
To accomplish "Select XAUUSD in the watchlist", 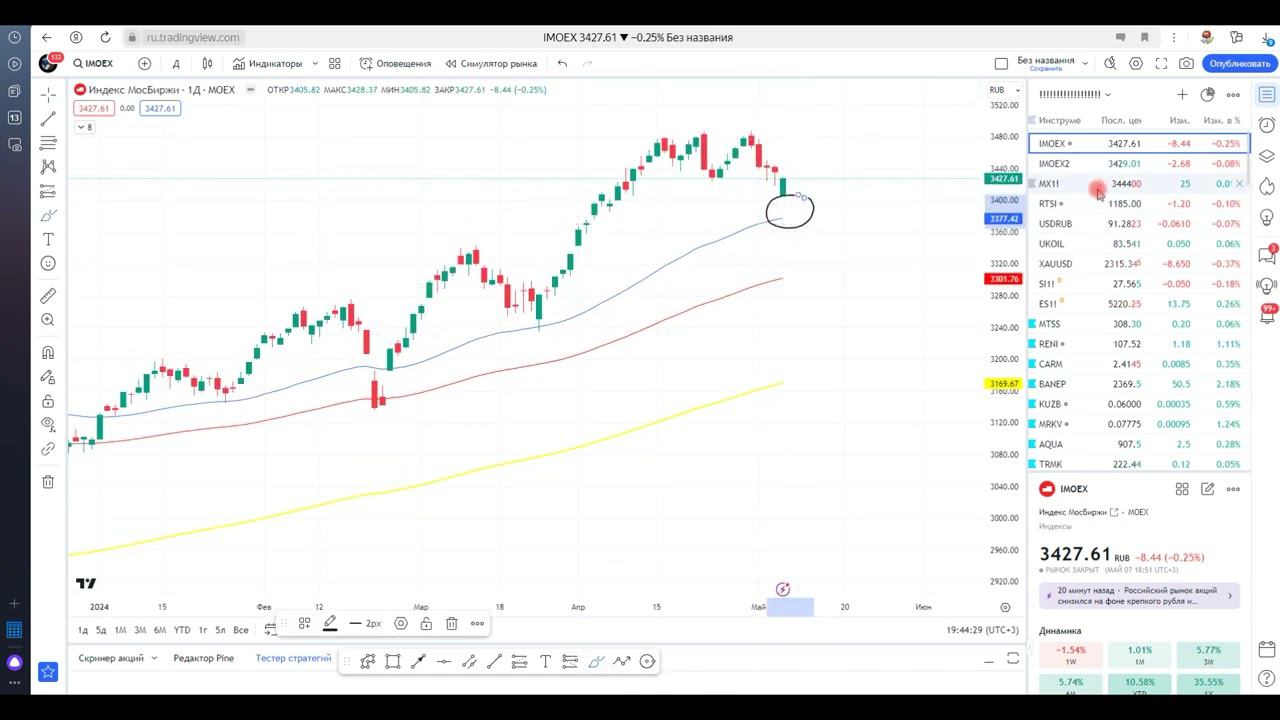I will [1139, 264].
